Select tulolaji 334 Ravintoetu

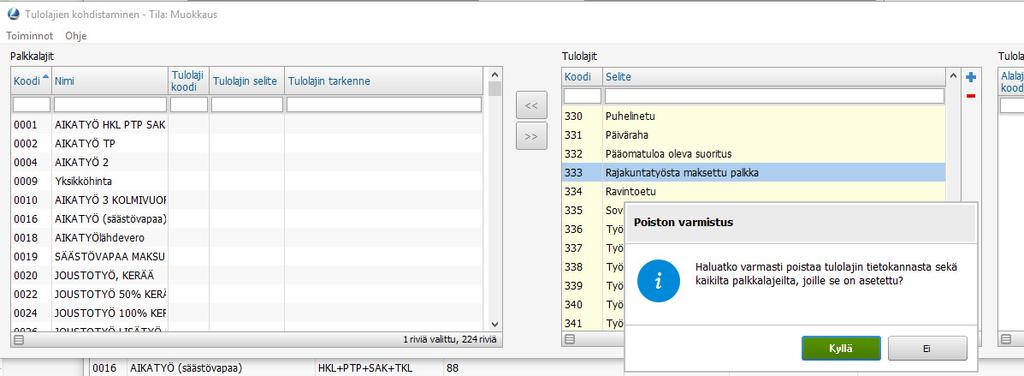pos(754,192)
